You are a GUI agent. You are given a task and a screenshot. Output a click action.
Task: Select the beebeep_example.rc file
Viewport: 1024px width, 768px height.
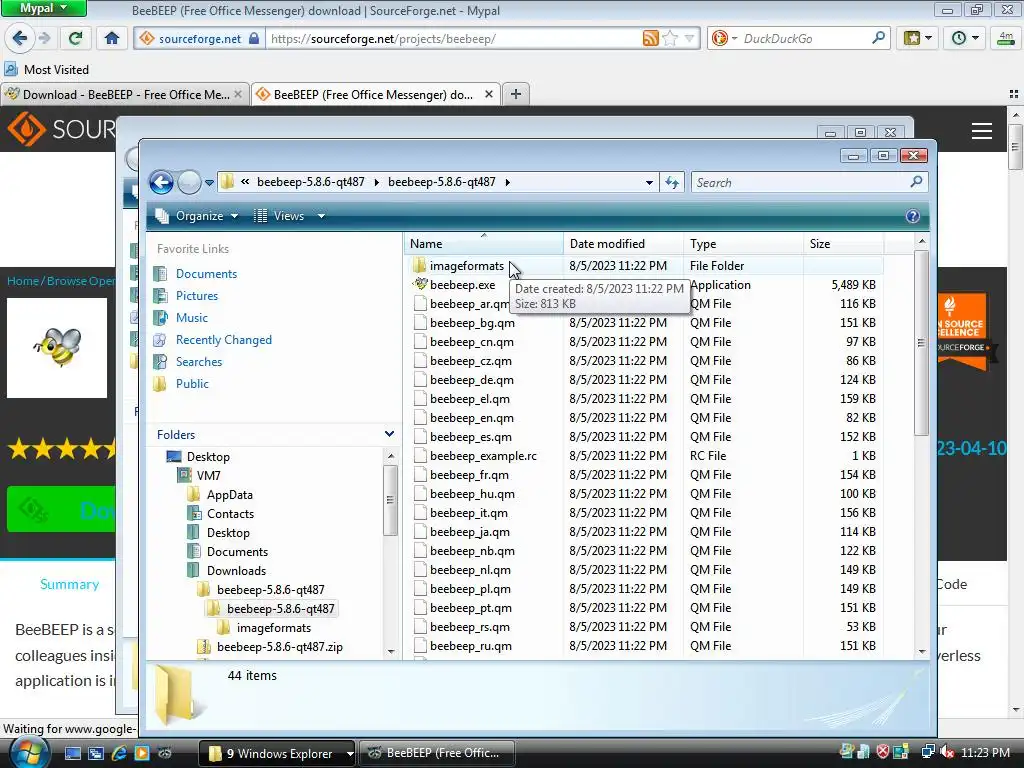tap(483, 456)
